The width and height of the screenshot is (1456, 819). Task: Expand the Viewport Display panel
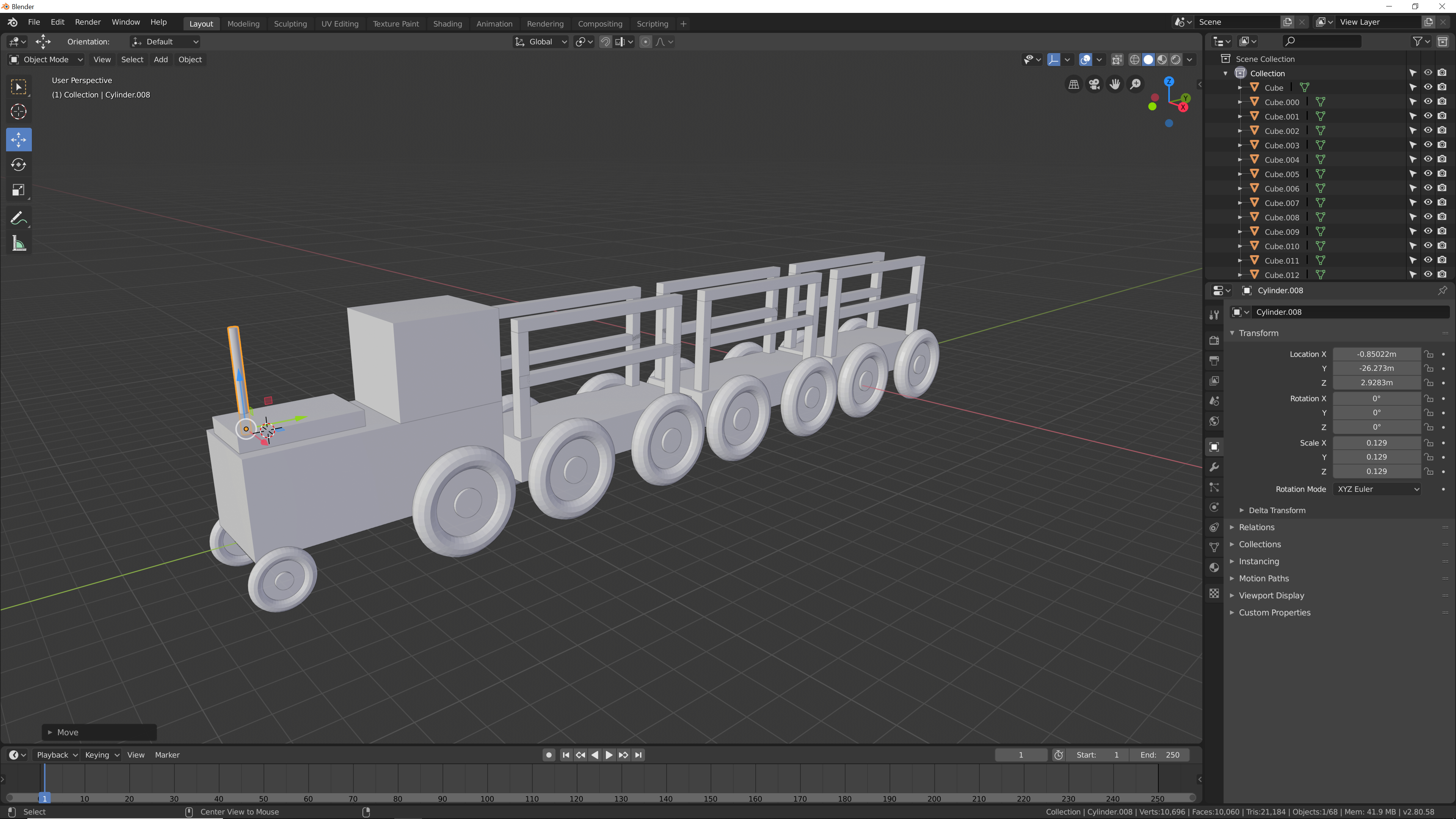coord(1271,595)
